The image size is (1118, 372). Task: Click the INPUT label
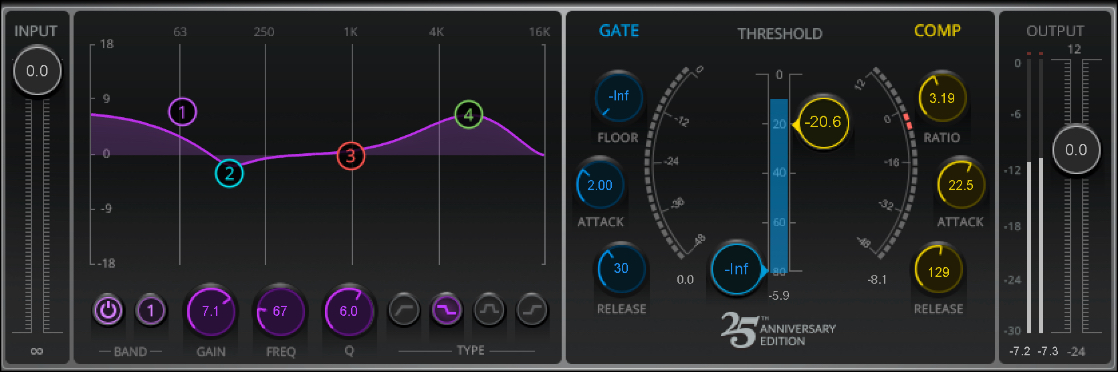36,31
